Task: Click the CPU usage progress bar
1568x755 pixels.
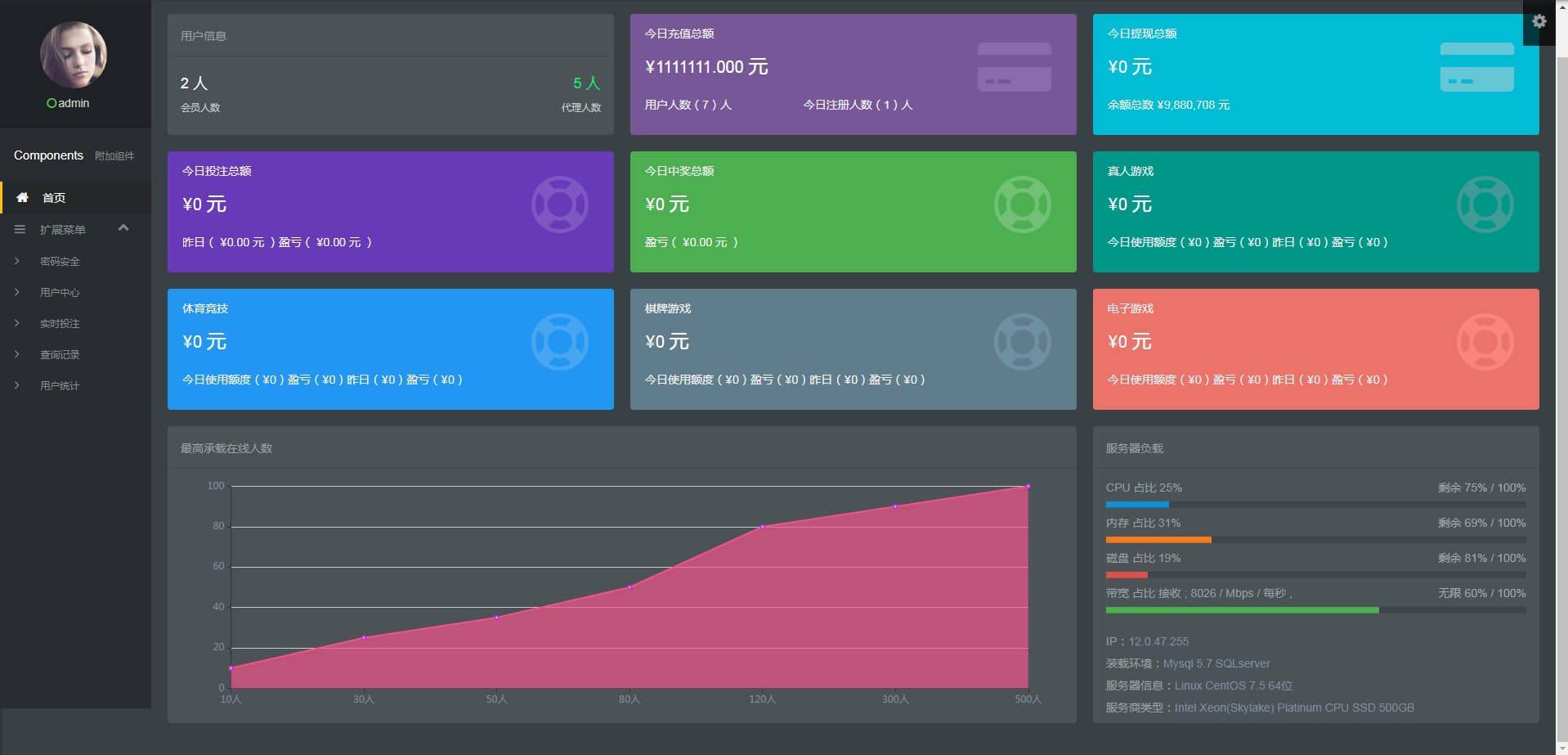Action: (1315, 505)
